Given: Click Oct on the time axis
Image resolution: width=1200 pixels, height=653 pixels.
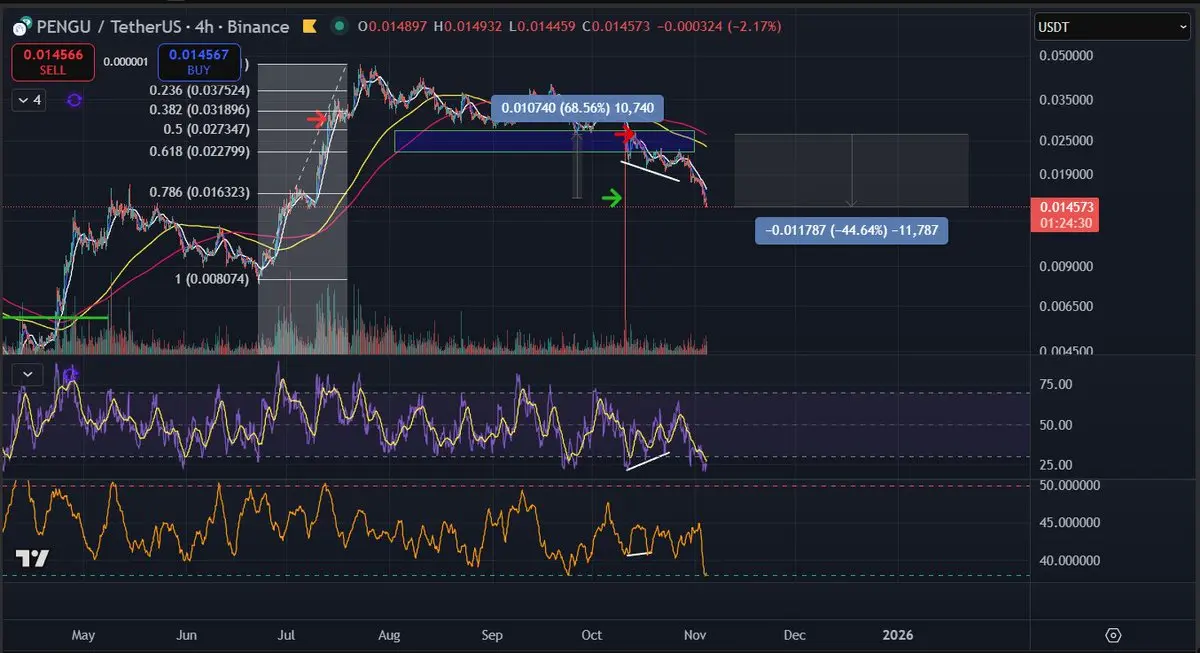Looking at the screenshot, I should 592,635.
